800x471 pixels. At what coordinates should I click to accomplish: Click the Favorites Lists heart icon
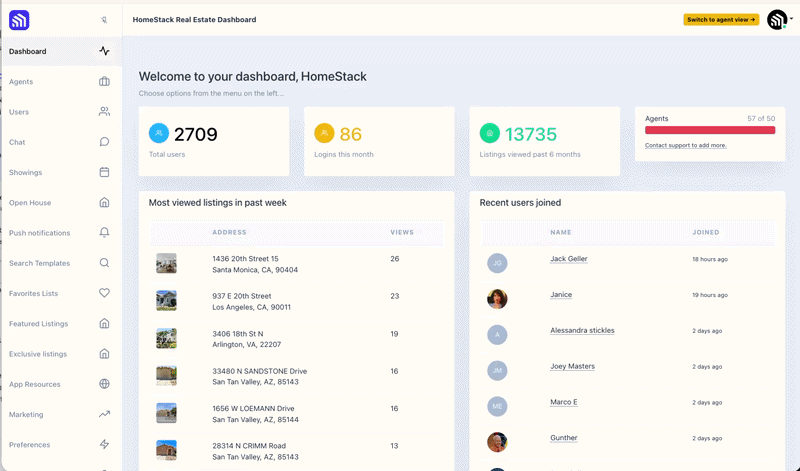point(104,293)
